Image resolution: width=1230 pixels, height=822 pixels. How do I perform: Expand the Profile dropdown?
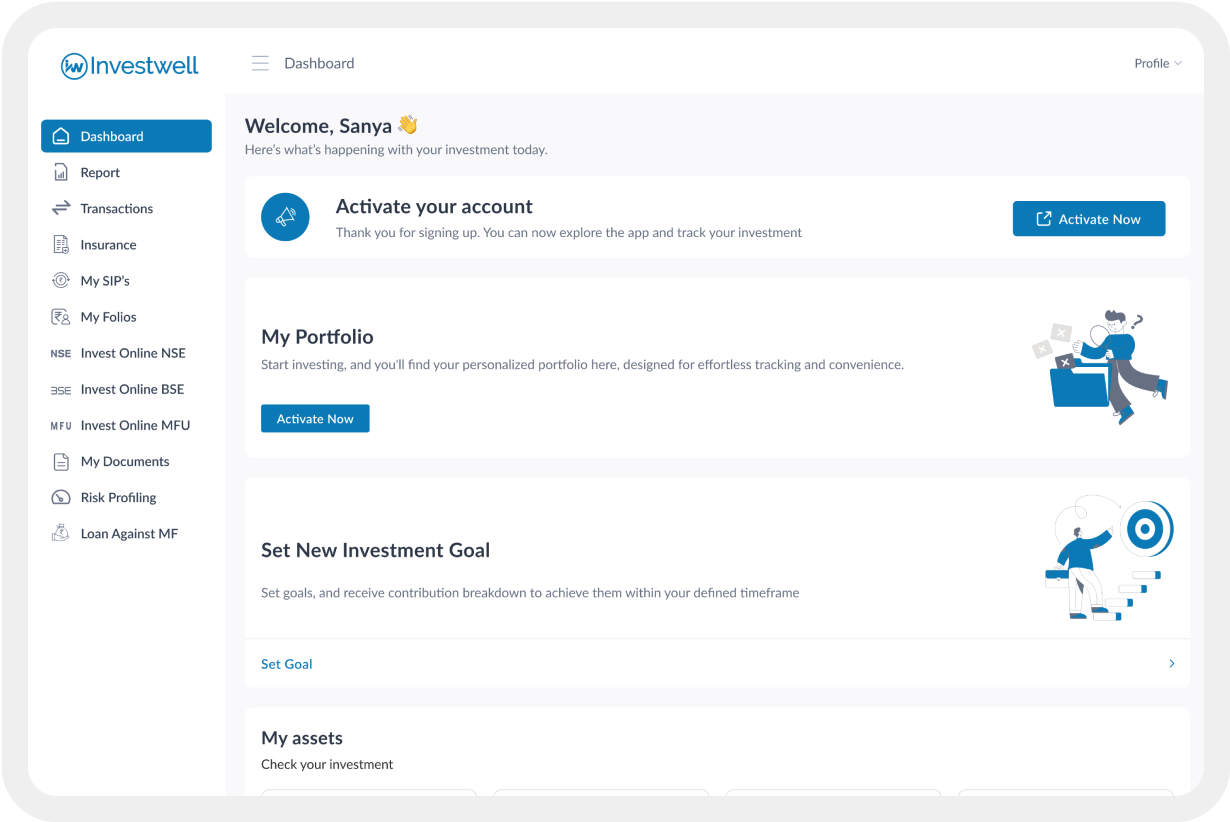(x=1157, y=63)
